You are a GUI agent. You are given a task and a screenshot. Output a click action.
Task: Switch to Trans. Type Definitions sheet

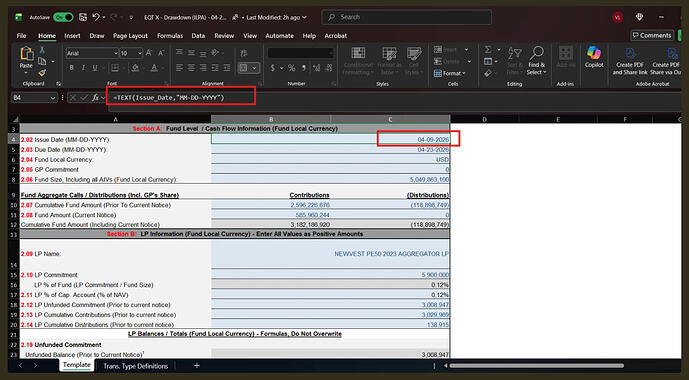tap(136, 366)
